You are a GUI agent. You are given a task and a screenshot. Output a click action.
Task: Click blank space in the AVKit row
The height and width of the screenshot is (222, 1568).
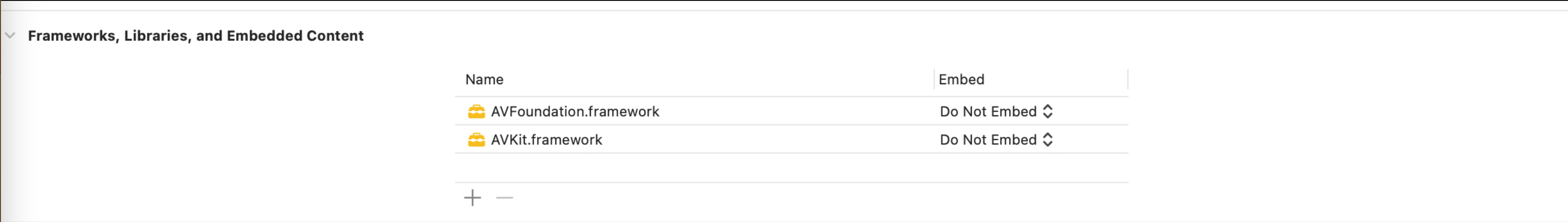pyautogui.click(x=791, y=140)
